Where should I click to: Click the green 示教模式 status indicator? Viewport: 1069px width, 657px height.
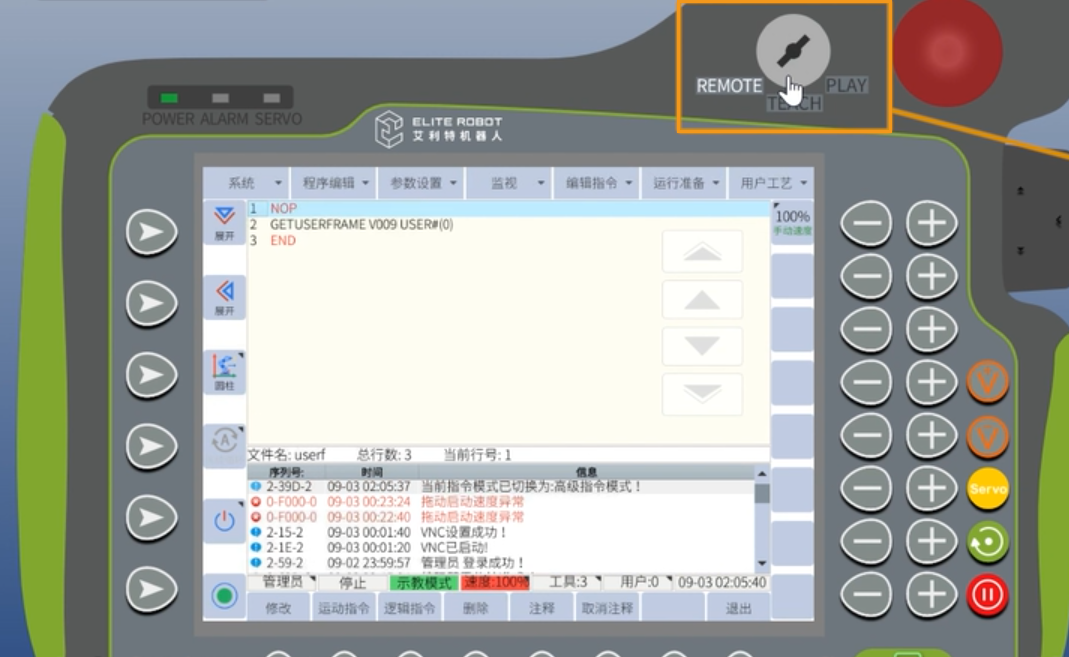[x=423, y=583]
